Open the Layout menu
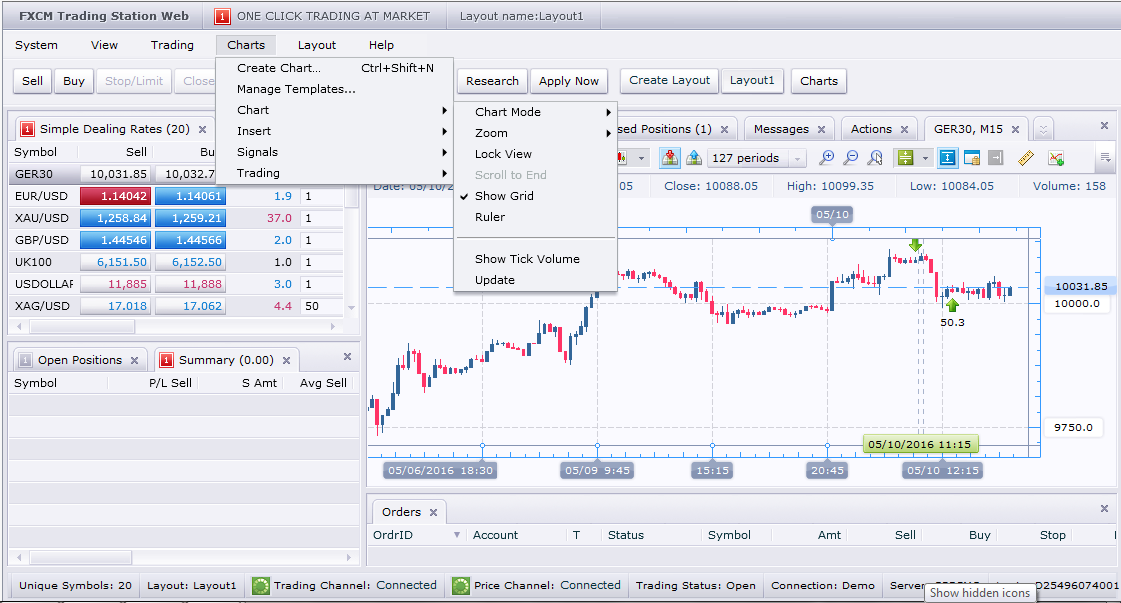This screenshot has width=1121, height=603. [317, 45]
